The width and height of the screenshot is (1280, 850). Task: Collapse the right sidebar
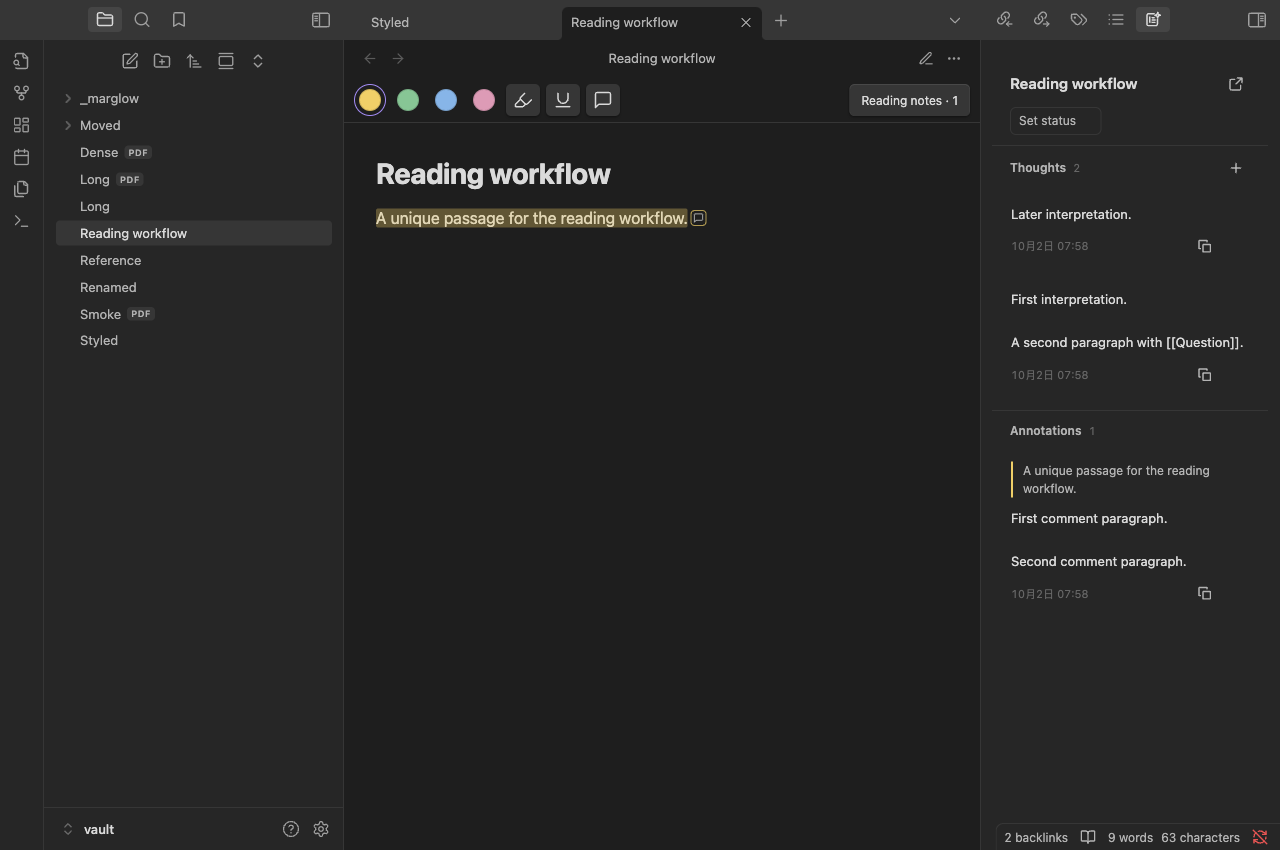(1257, 20)
